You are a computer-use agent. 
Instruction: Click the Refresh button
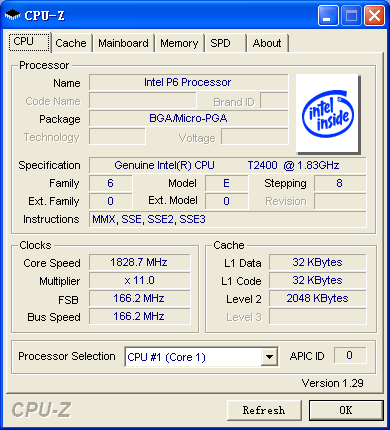[x=264, y=410]
